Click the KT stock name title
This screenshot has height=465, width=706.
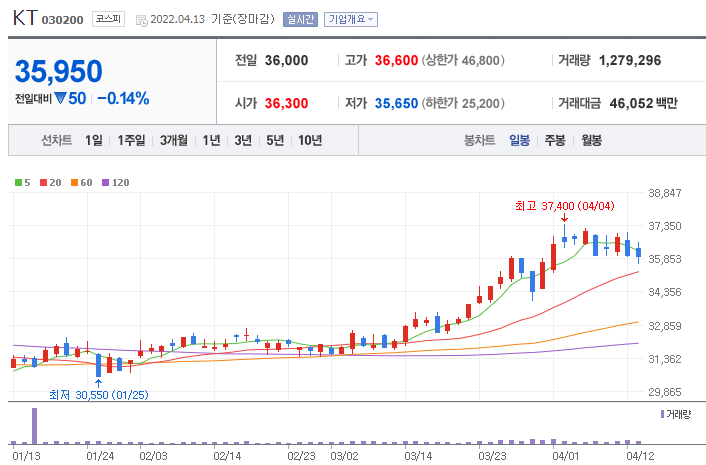25,18
